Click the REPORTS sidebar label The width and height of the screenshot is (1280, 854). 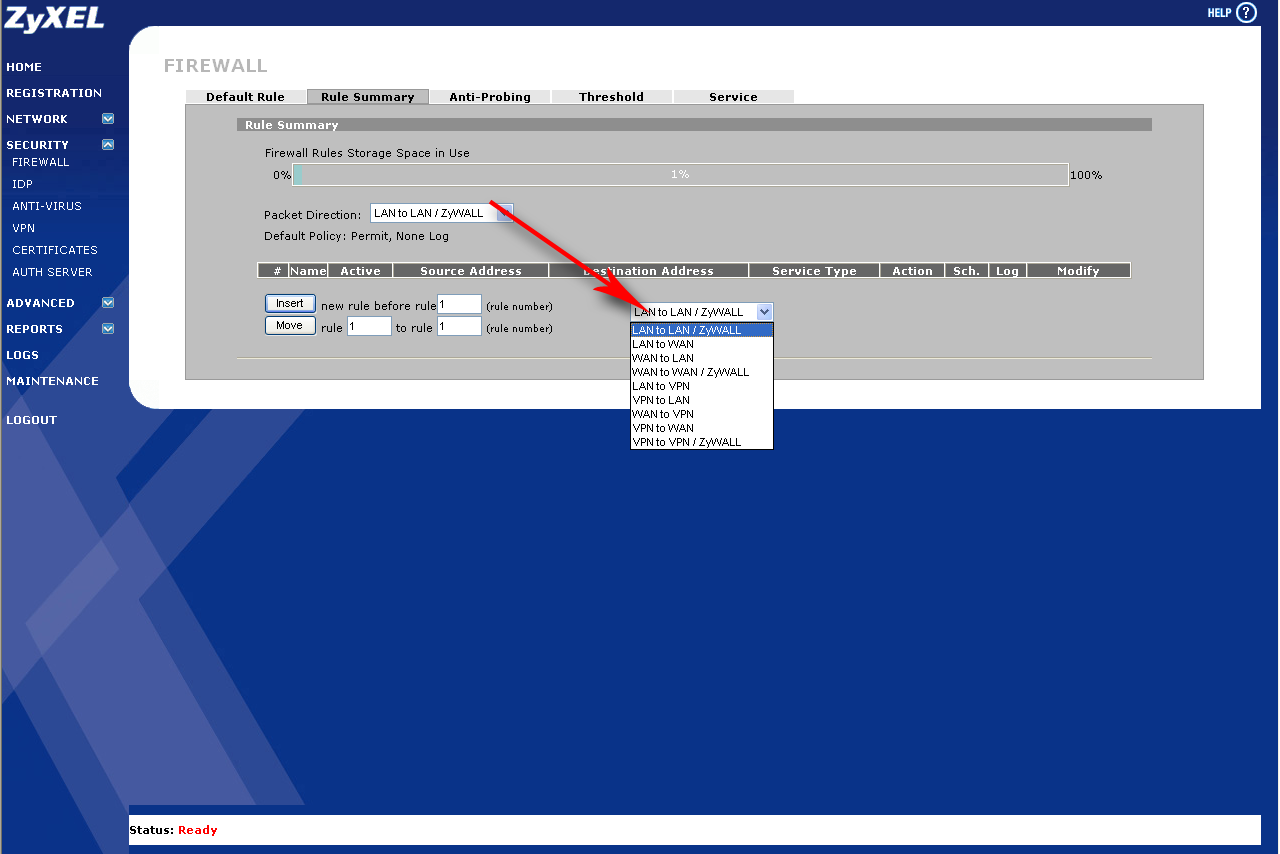coord(35,329)
